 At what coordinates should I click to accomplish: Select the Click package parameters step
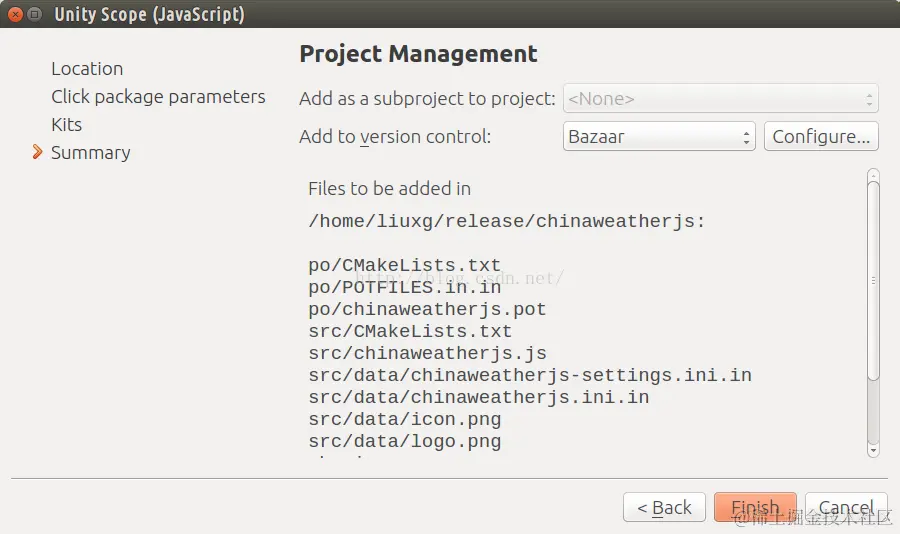[158, 96]
